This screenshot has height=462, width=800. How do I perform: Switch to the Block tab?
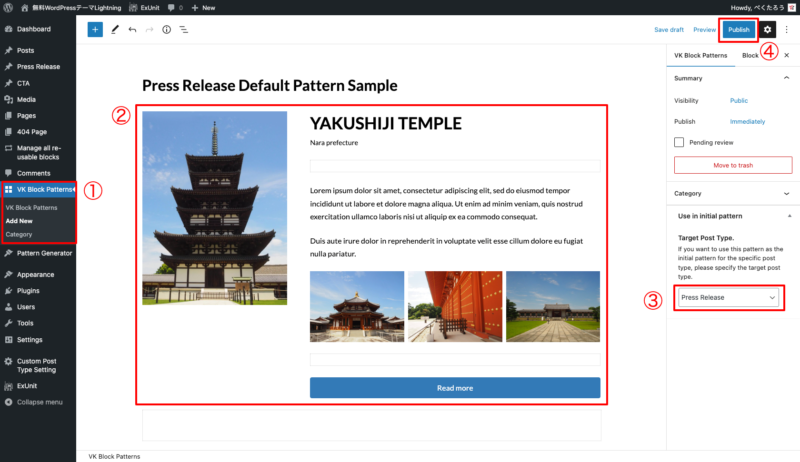(x=750, y=55)
